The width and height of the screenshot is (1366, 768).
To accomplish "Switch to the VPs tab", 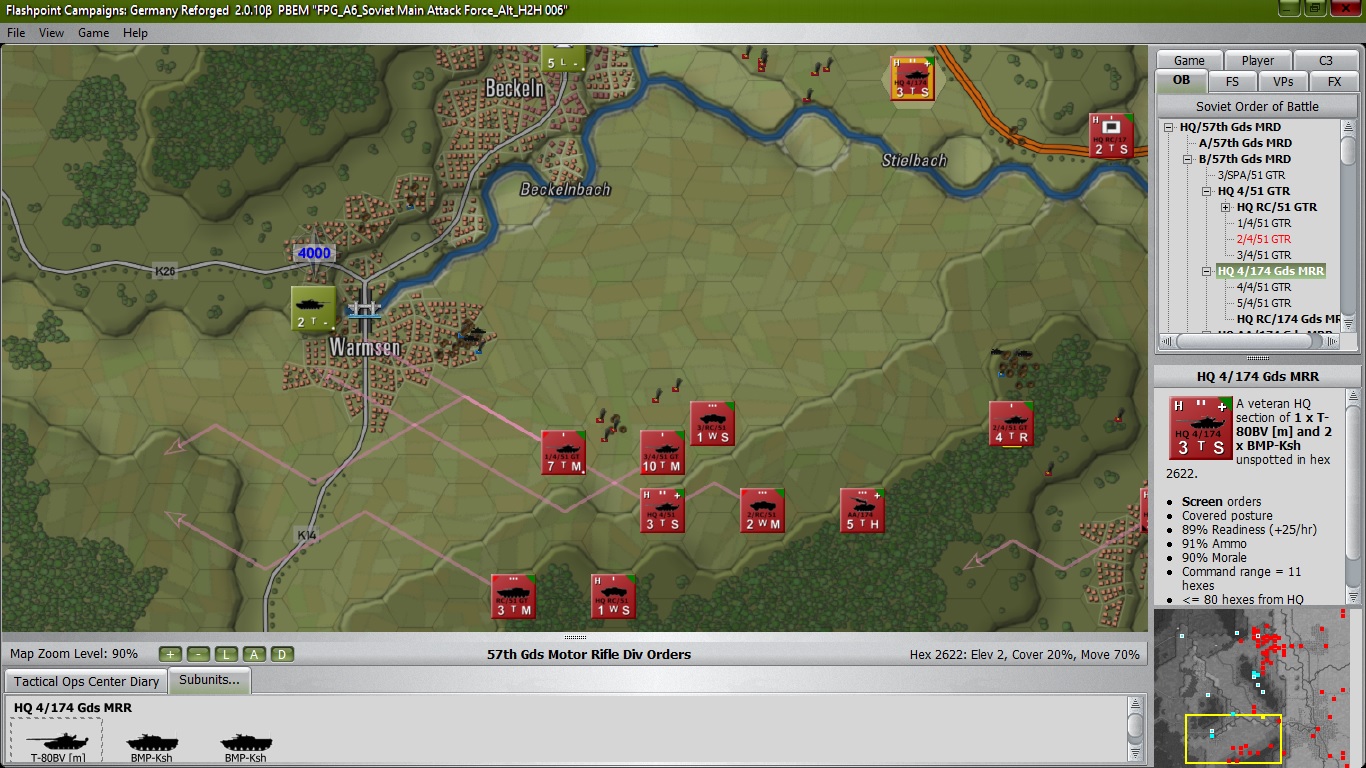I will tap(1283, 82).
